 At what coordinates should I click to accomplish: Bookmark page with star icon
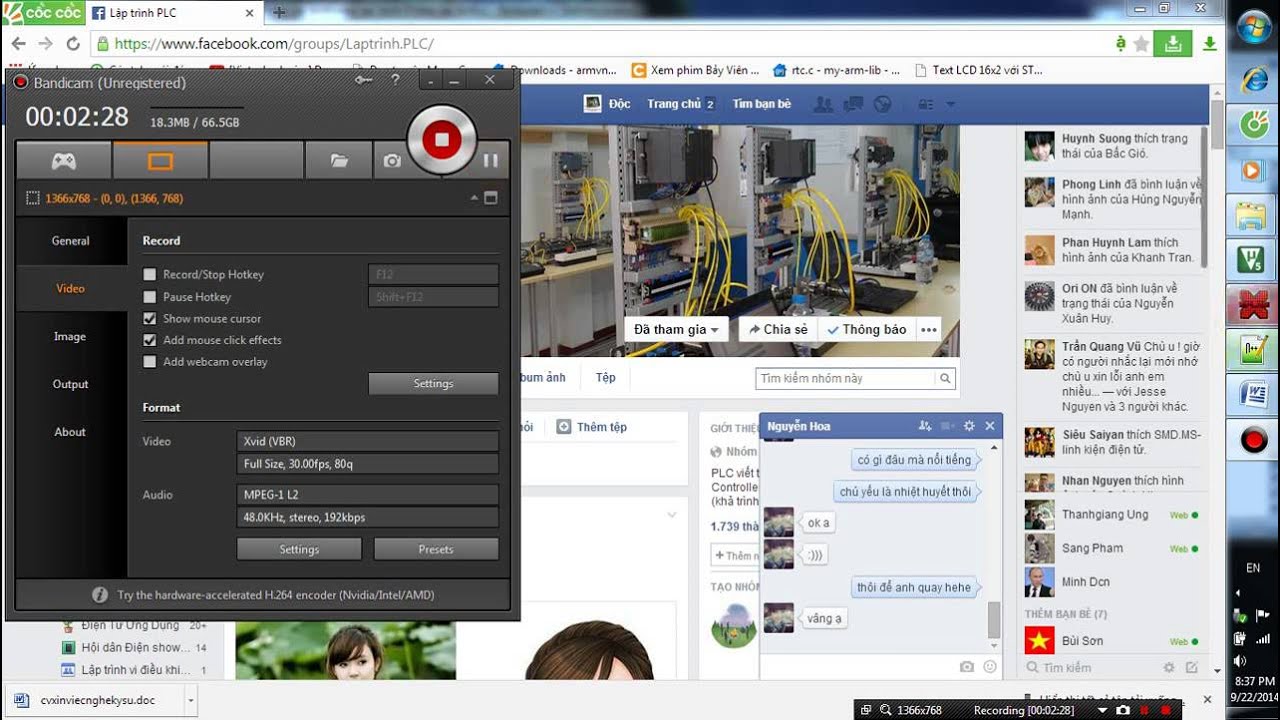[x=1141, y=44]
